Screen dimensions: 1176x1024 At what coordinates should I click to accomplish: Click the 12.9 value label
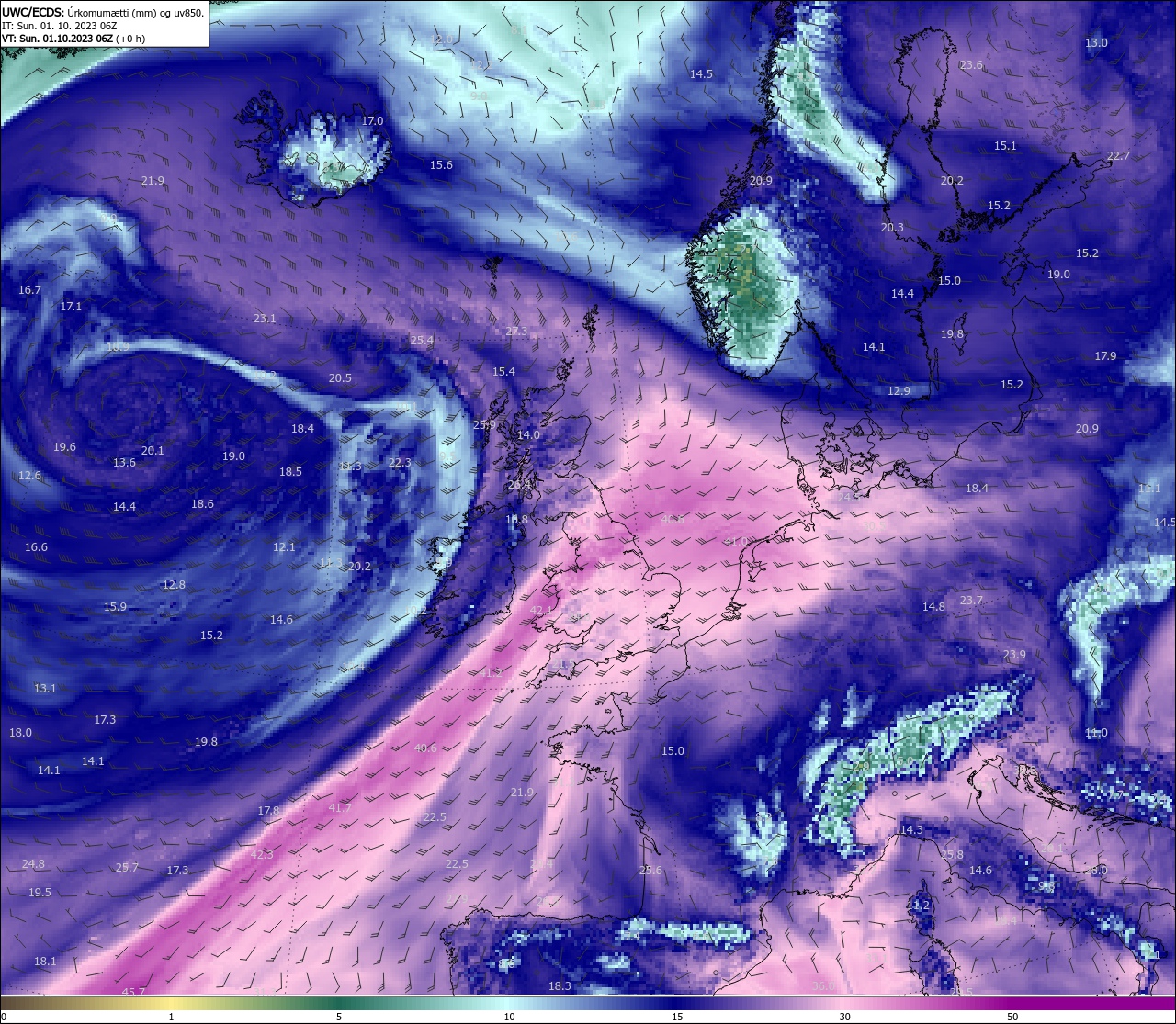click(x=899, y=391)
